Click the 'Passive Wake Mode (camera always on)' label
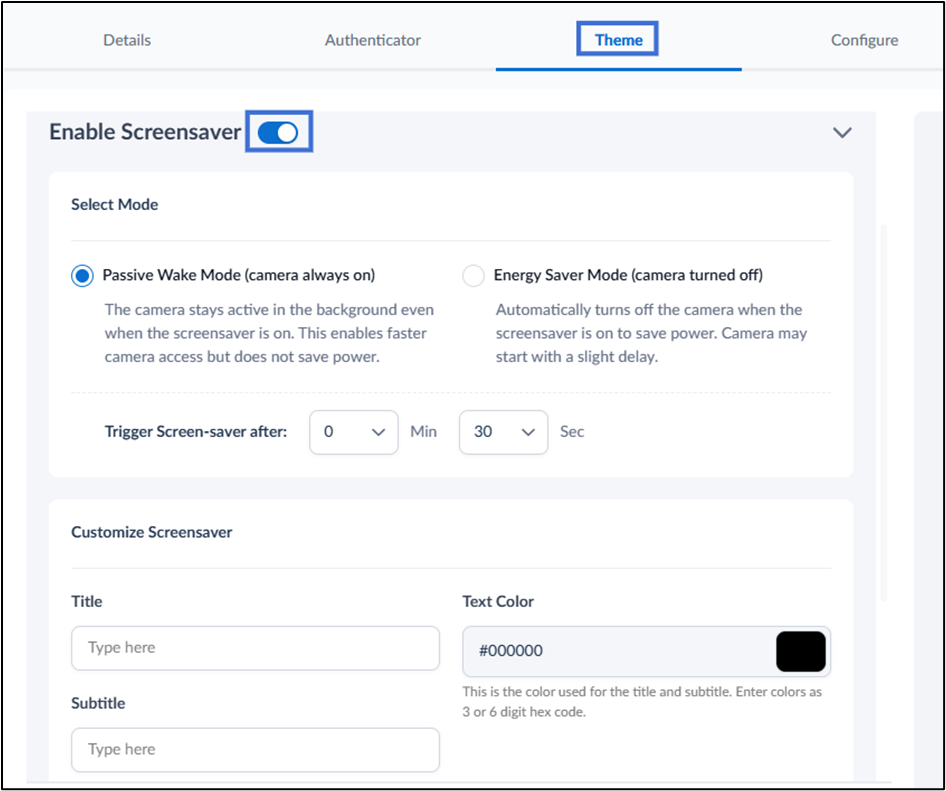Image resolution: width=946 pixels, height=791 pixels. pos(239,275)
